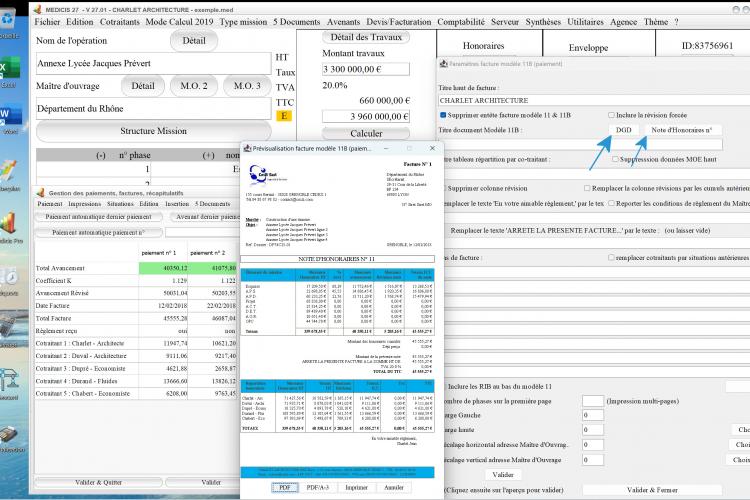
Task: Click the Note d'Honoraires n° button
Action: (x=682, y=130)
